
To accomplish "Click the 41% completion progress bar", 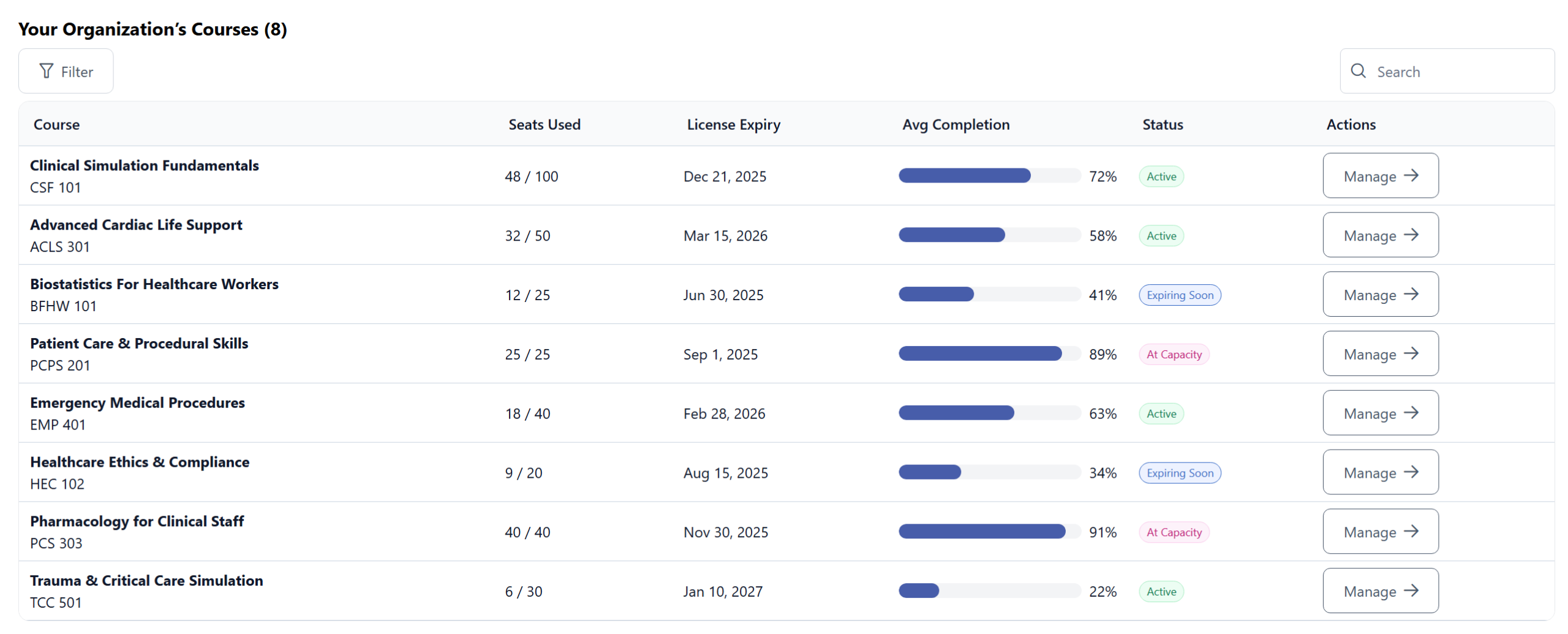I will pos(989,295).
